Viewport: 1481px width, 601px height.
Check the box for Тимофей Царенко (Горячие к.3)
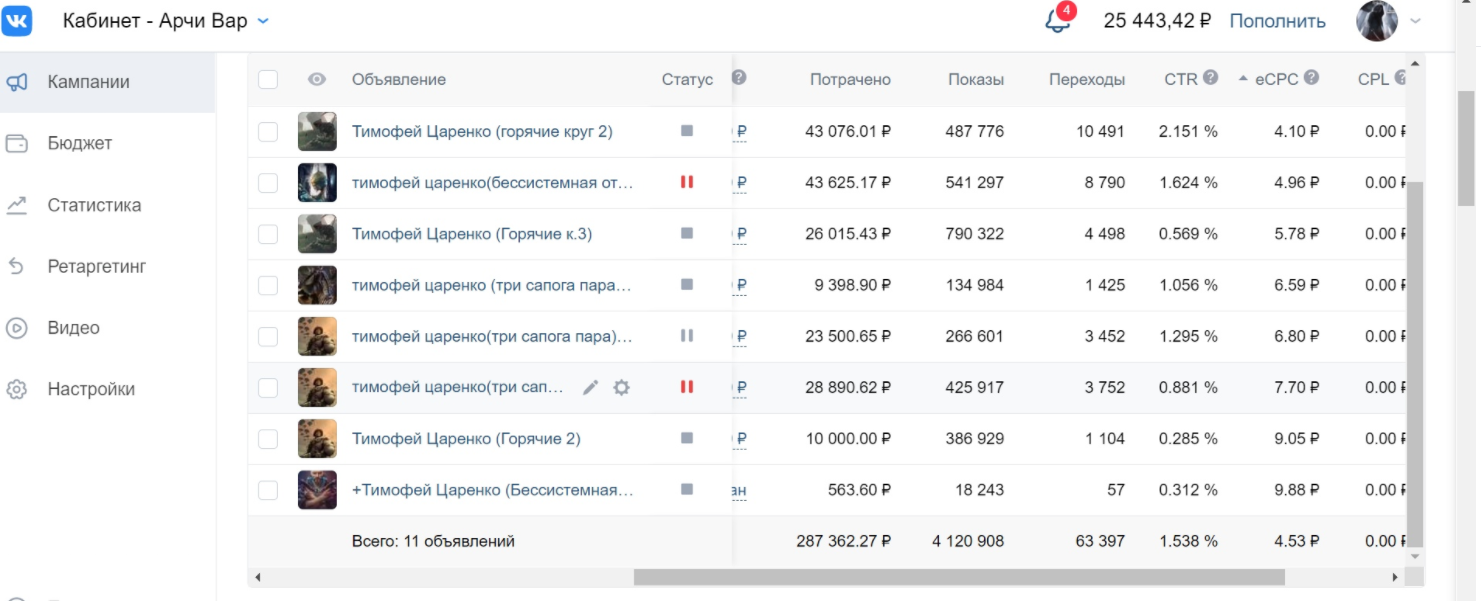(x=268, y=234)
